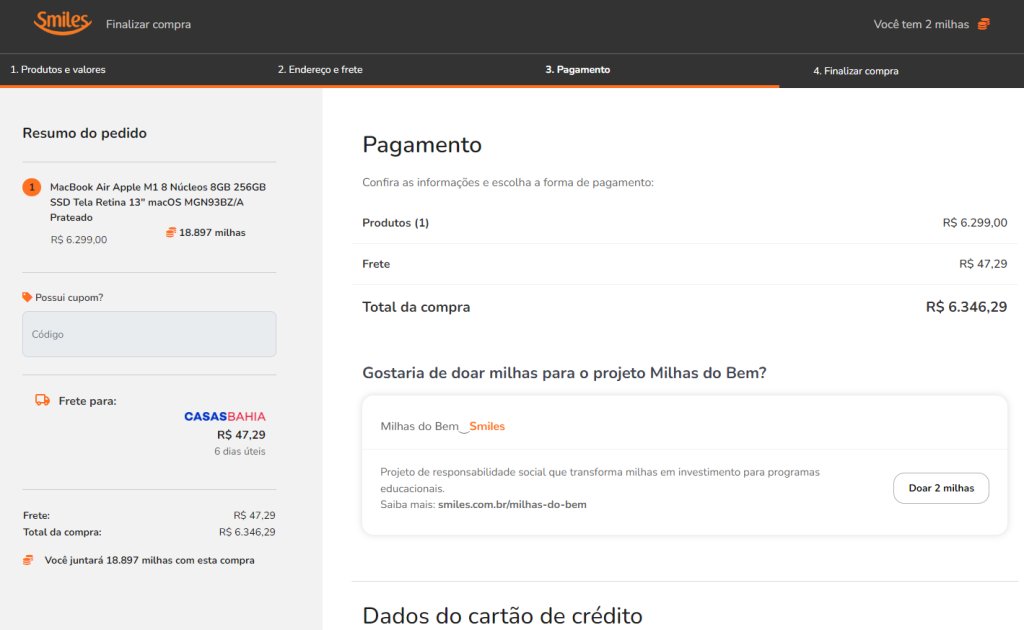Click 'Gostaria de doar milhas para o projeto Milhas do Bem?'
Image resolution: width=1024 pixels, height=630 pixels.
(564, 373)
